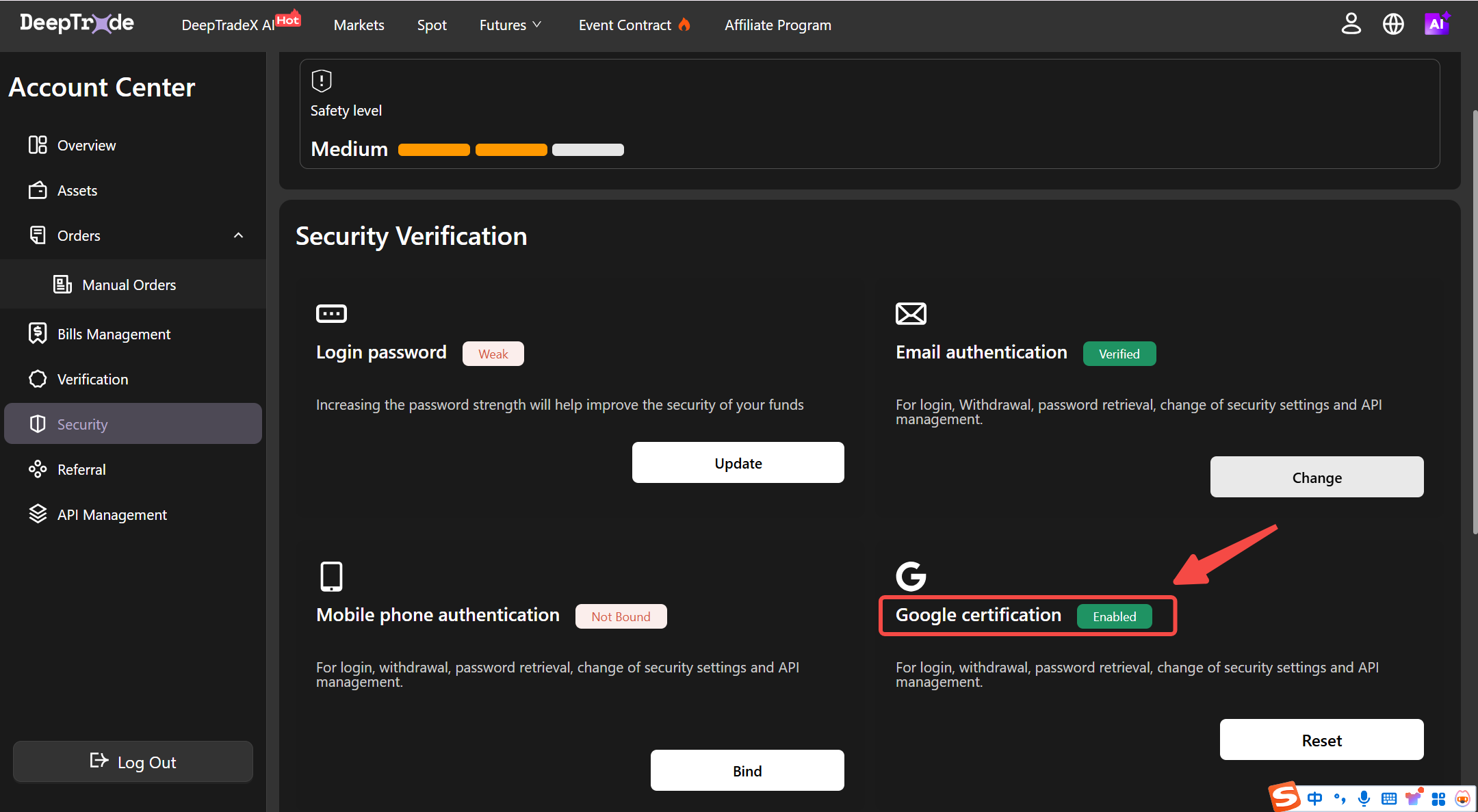The width and height of the screenshot is (1478, 812).
Task: Toggle Chinese input mode in IME bar
Action: click(1314, 798)
